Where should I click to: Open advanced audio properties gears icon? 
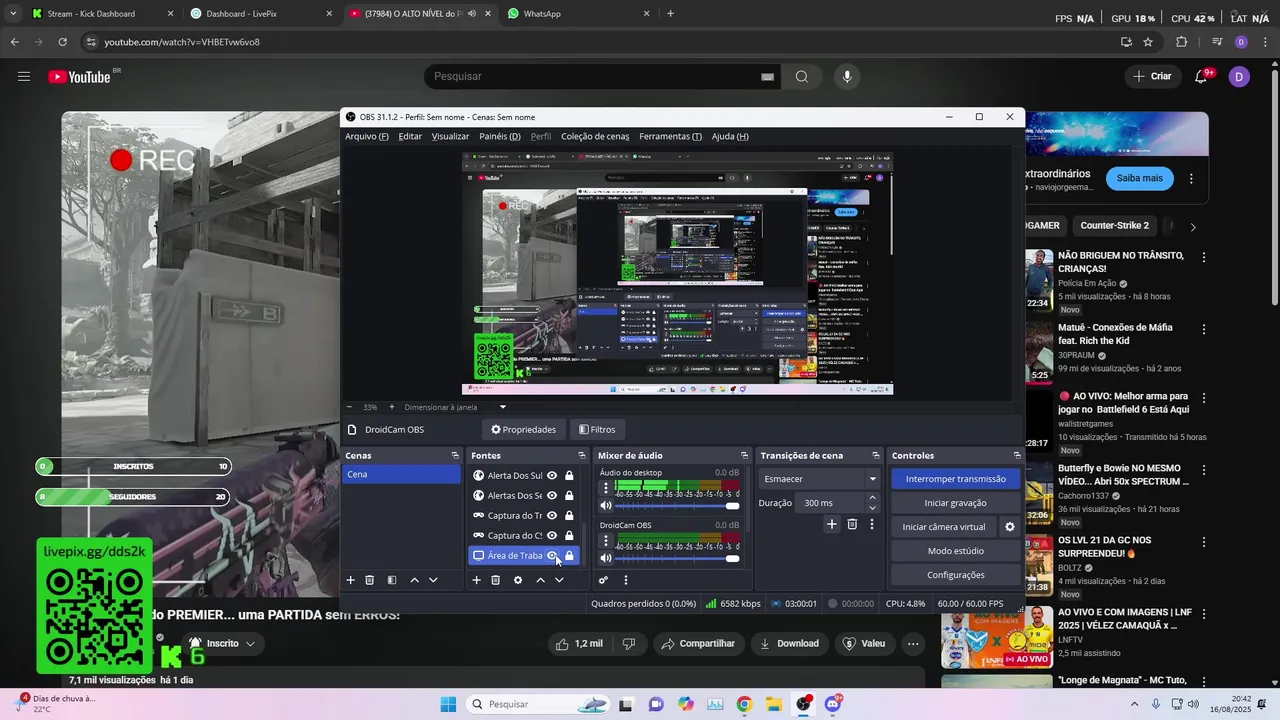click(603, 580)
